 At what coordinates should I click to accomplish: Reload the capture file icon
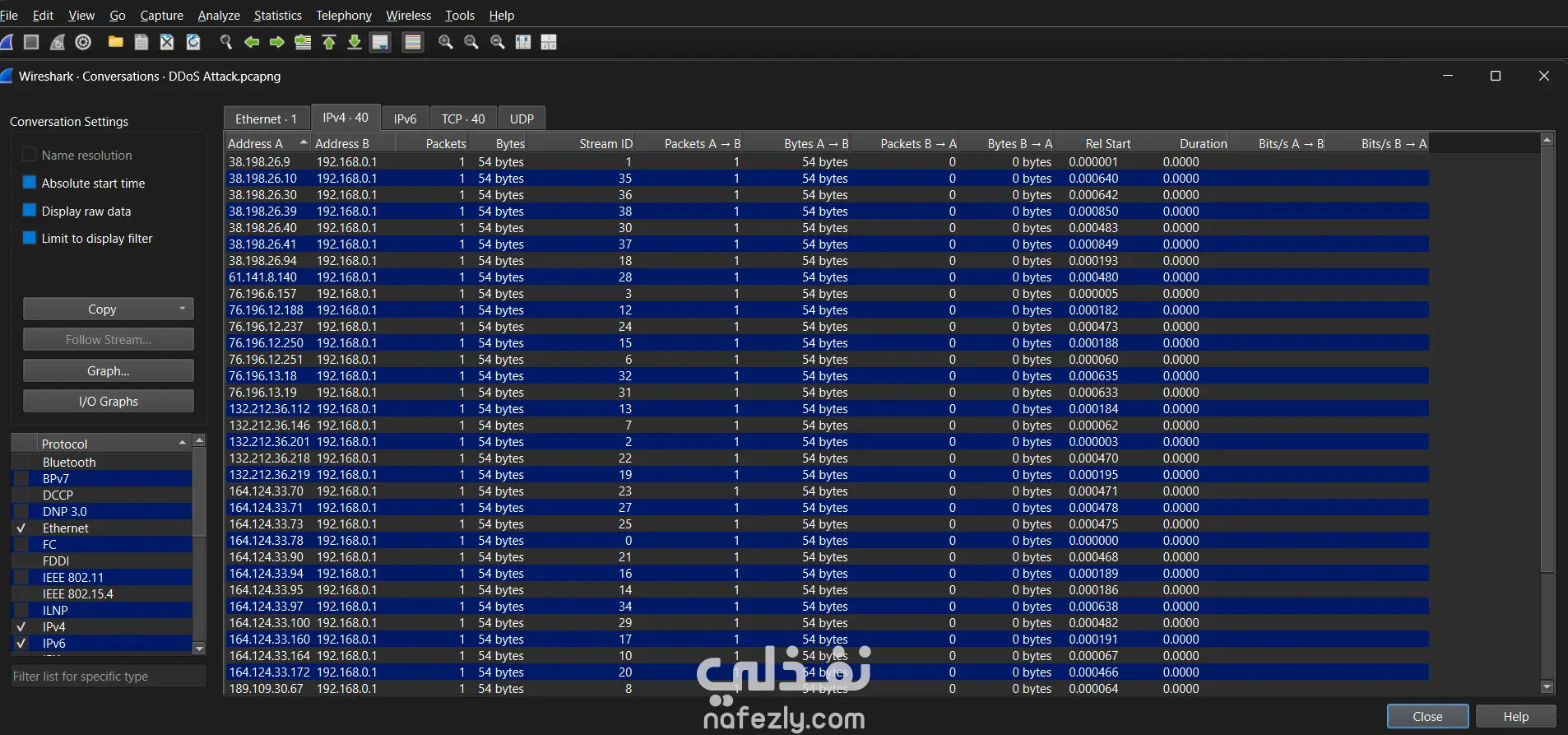pyautogui.click(x=193, y=42)
